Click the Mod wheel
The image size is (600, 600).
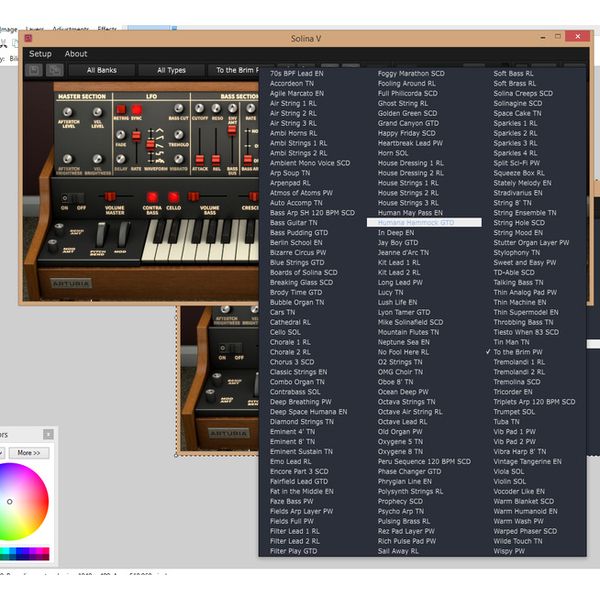(x=123, y=234)
